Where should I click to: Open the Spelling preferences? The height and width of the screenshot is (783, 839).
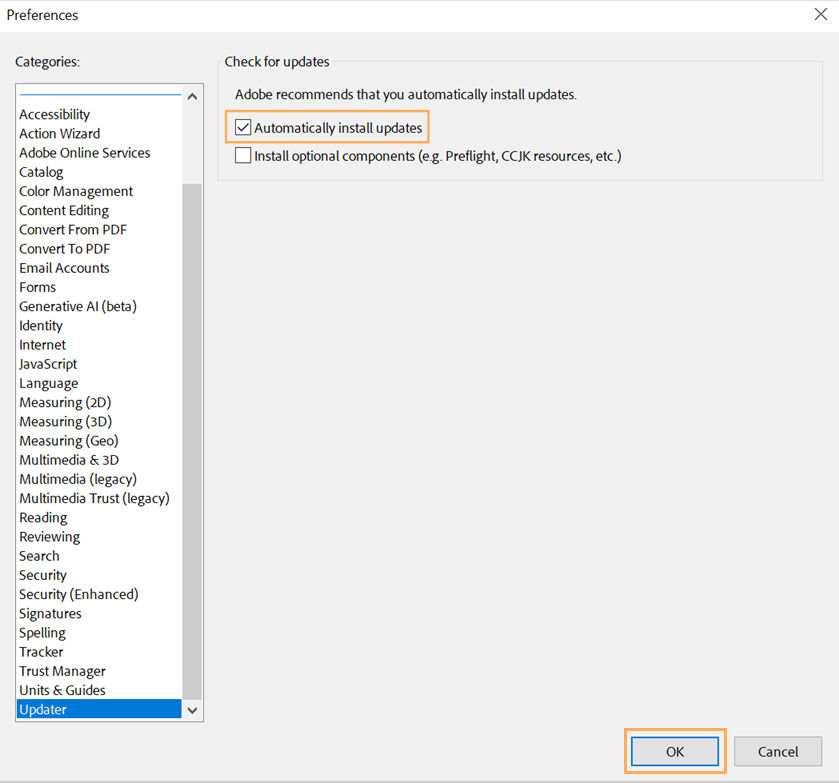[42, 632]
